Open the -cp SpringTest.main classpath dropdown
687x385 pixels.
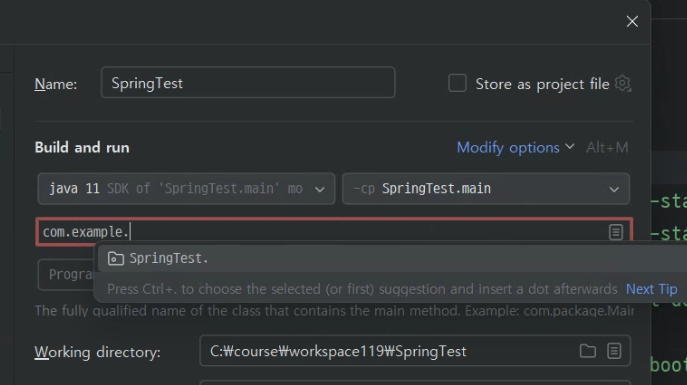[486, 189]
